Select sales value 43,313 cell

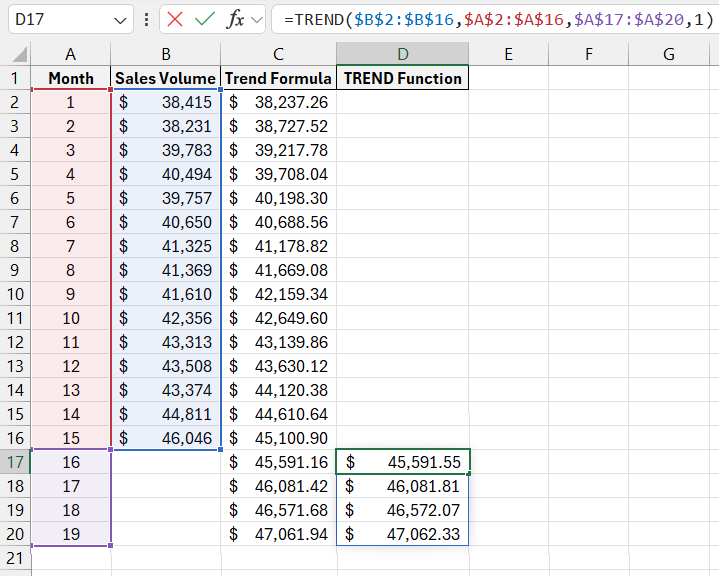pyautogui.click(x=166, y=342)
